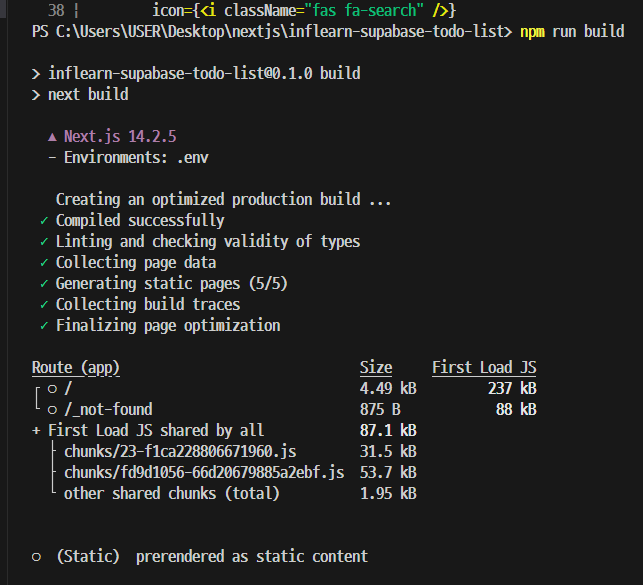
Task: Click the 'Collecting build traces' line
Action: 148,305
